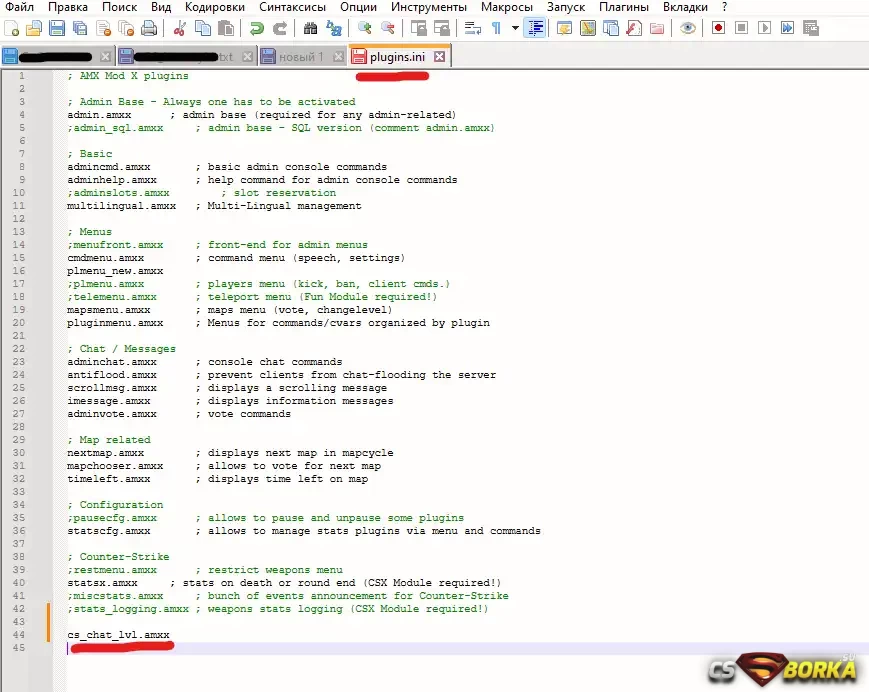Run macro multiple times icon

tap(787, 28)
